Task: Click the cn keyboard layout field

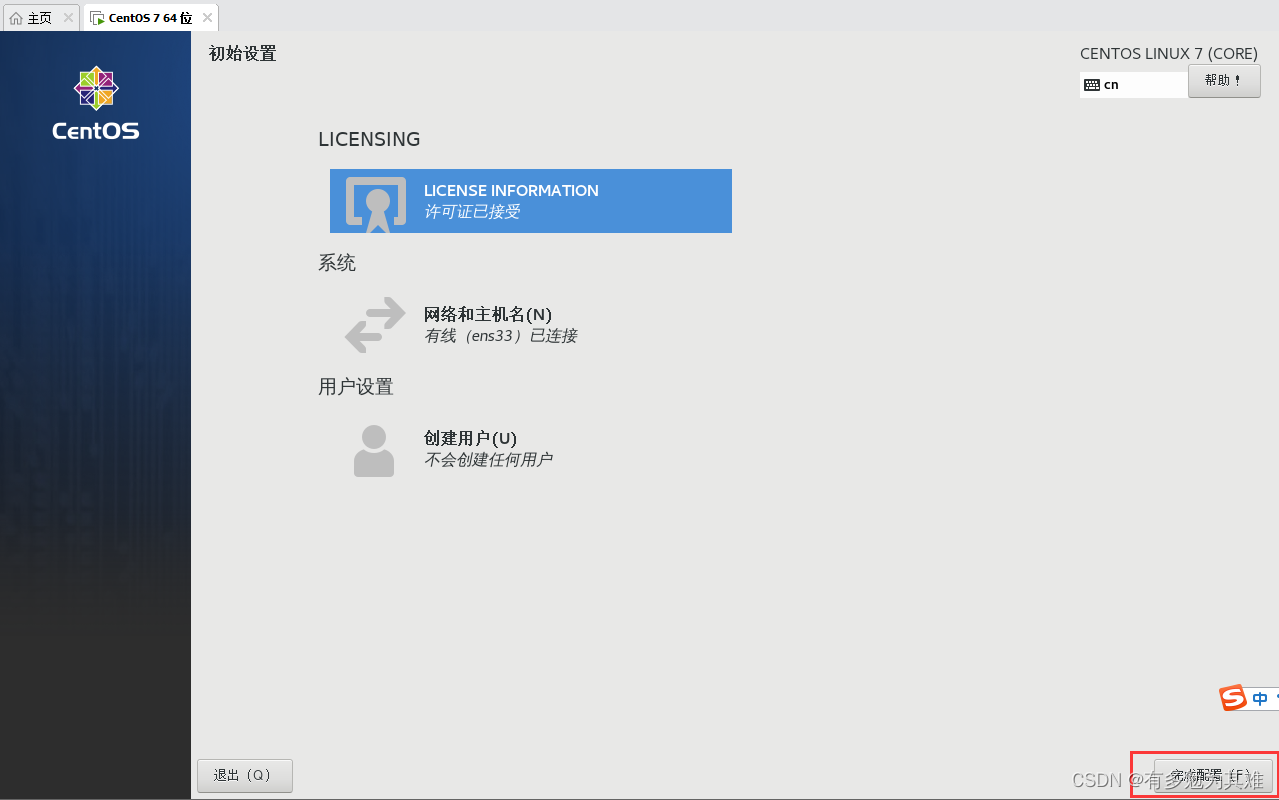Action: [x=1134, y=85]
